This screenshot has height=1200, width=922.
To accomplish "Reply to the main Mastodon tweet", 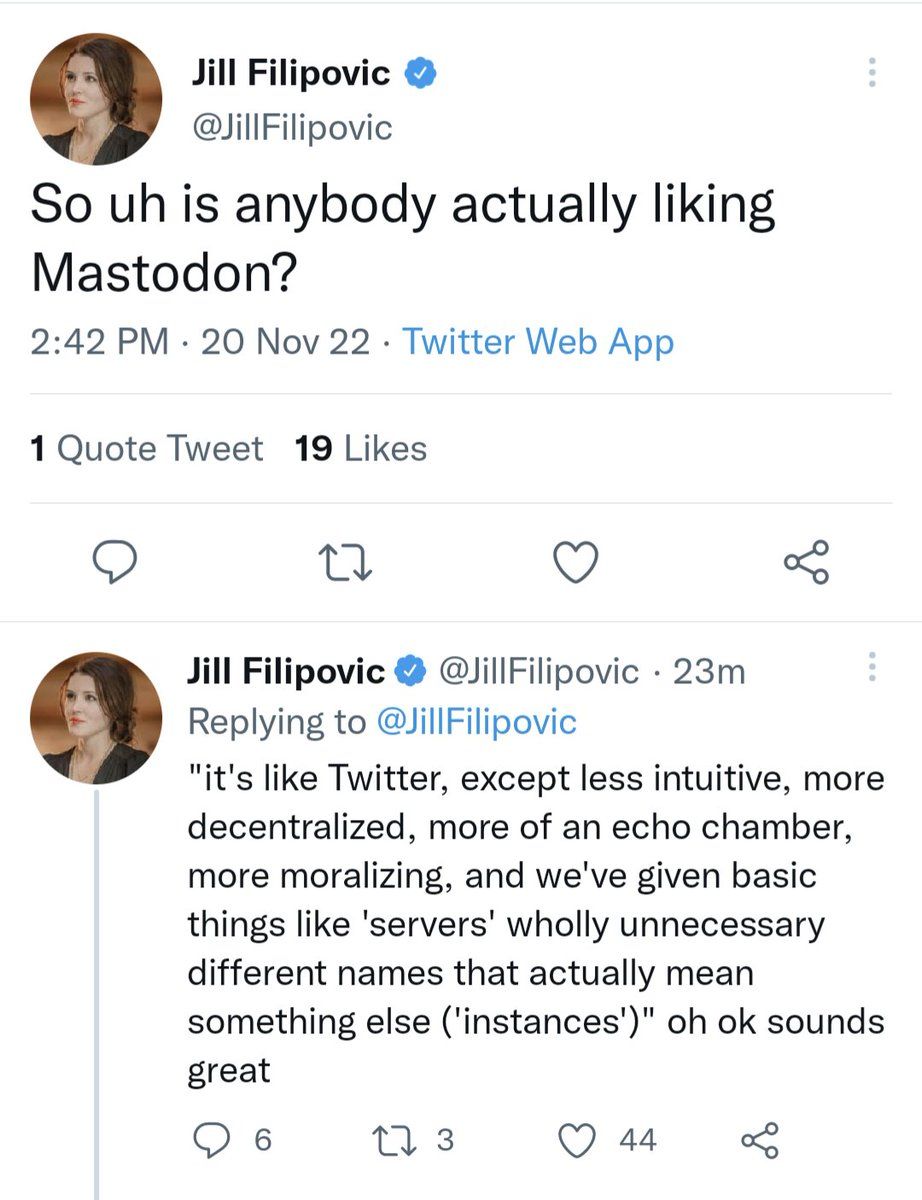I will click(120, 562).
